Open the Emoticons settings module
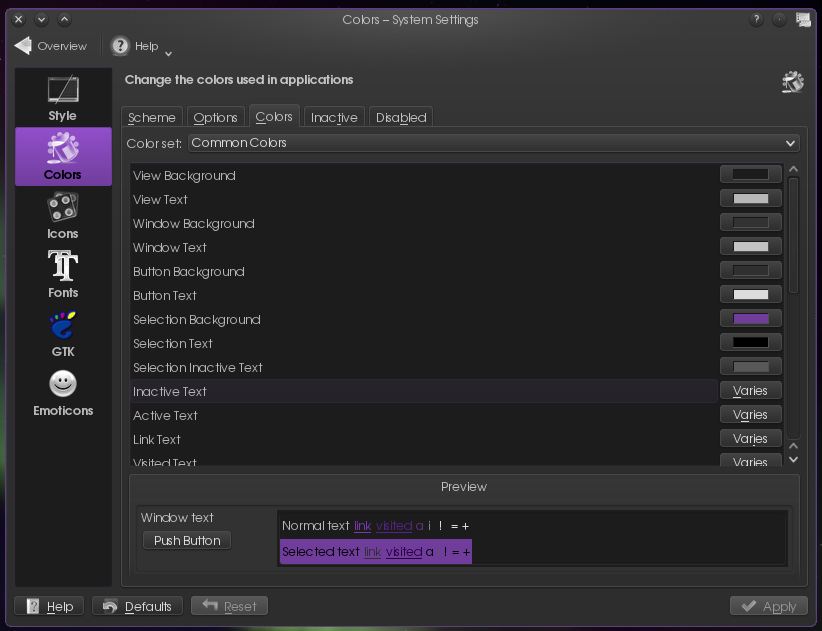822x631 pixels. pos(63,393)
